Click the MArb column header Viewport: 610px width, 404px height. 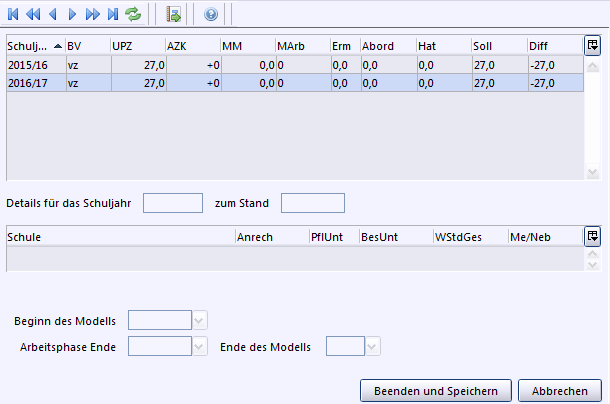click(x=303, y=46)
